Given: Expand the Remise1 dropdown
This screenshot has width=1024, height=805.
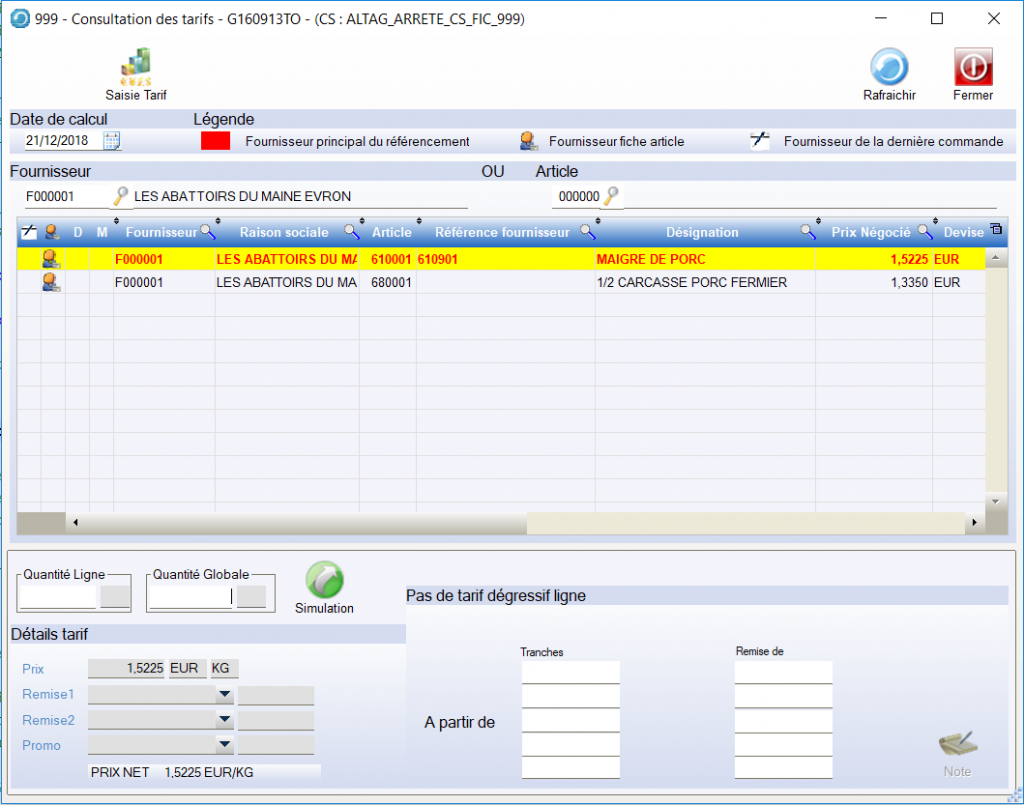Looking at the screenshot, I should 225,695.
